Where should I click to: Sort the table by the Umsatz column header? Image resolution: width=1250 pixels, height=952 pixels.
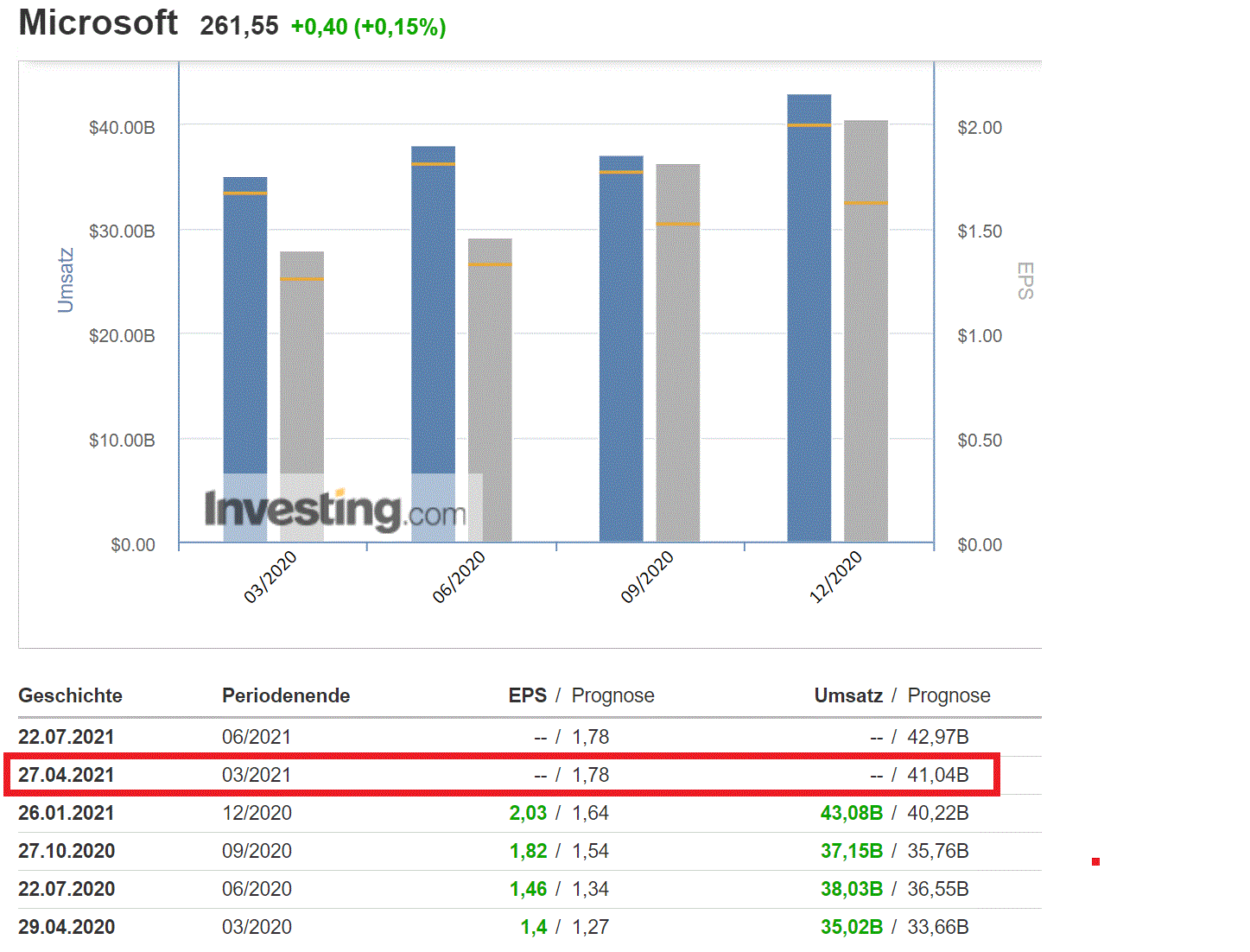[847, 695]
